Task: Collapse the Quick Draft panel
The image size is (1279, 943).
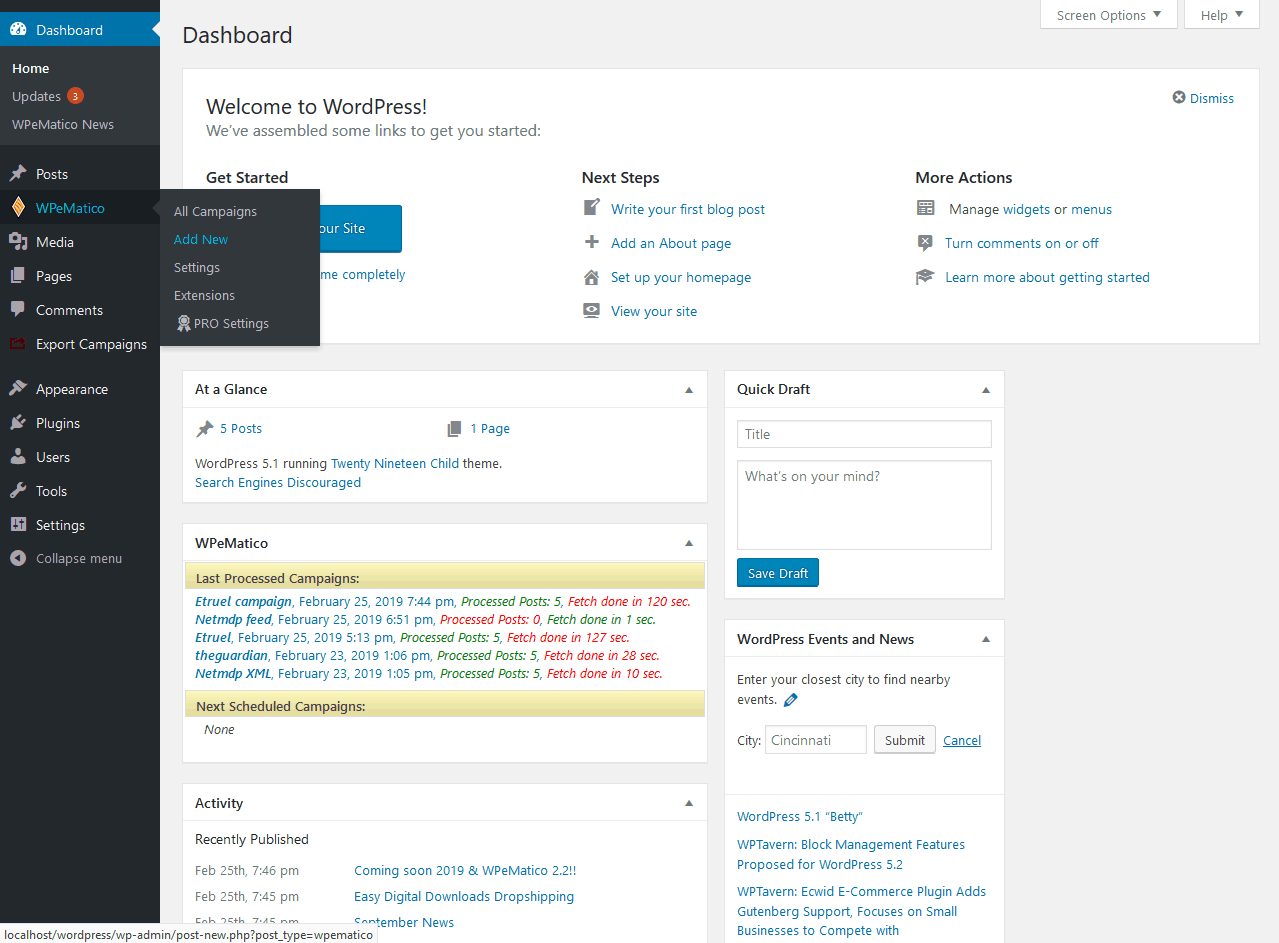Action: click(985, 389)
